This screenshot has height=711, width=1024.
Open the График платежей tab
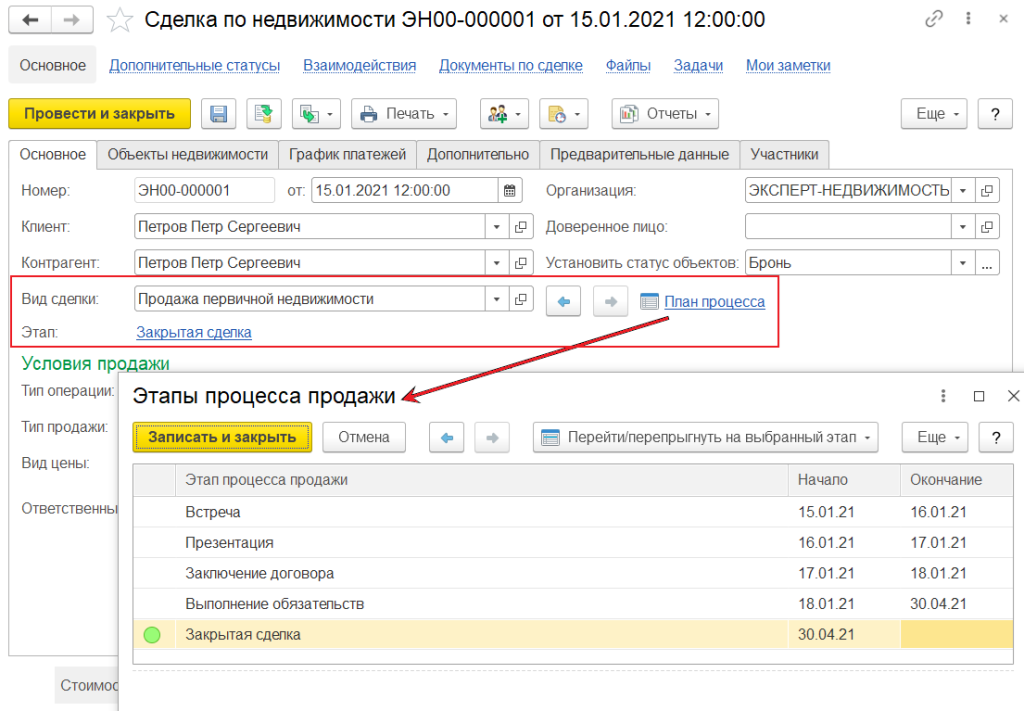click(x=347, y=155)
